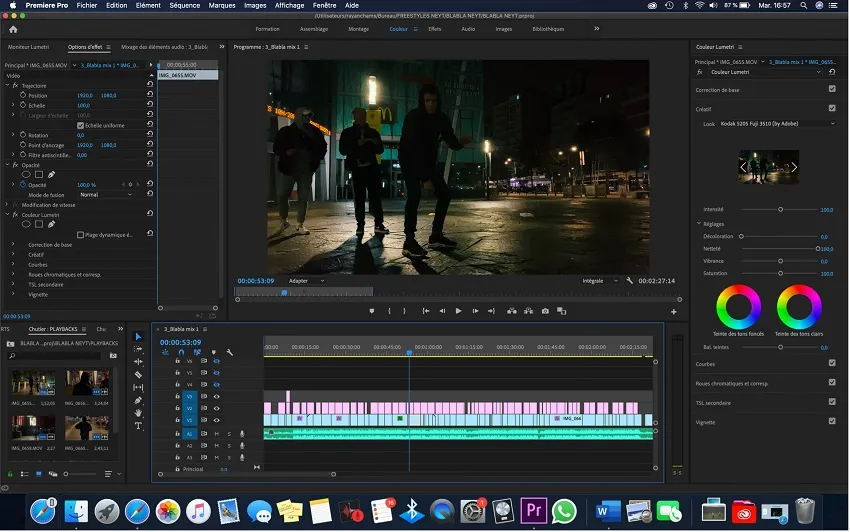Click the Export Frame camera icon
This screenshot has height=532, width=850.
tap(545, 311)
